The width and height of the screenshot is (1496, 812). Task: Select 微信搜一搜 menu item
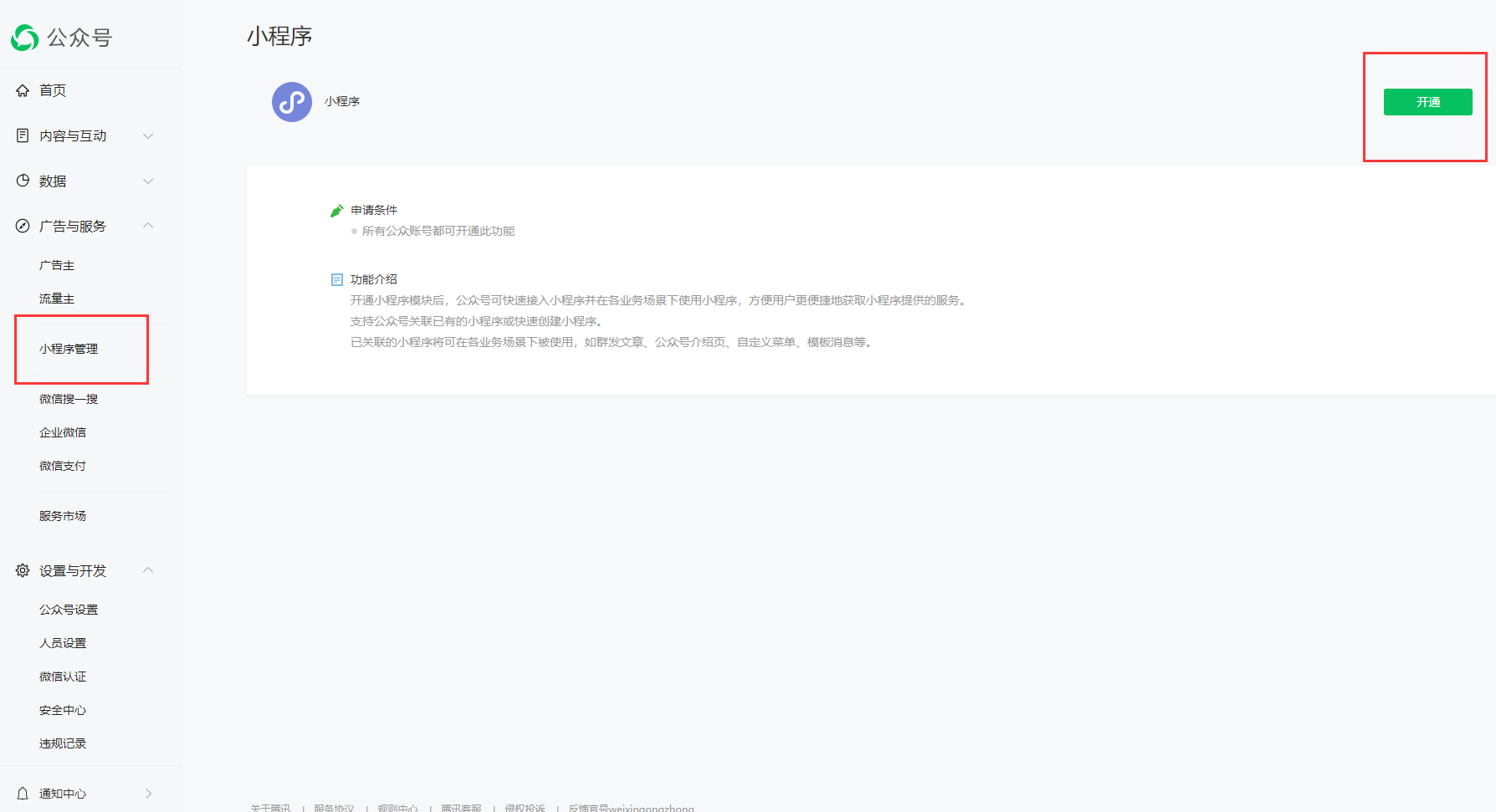(x=69, y=399)
